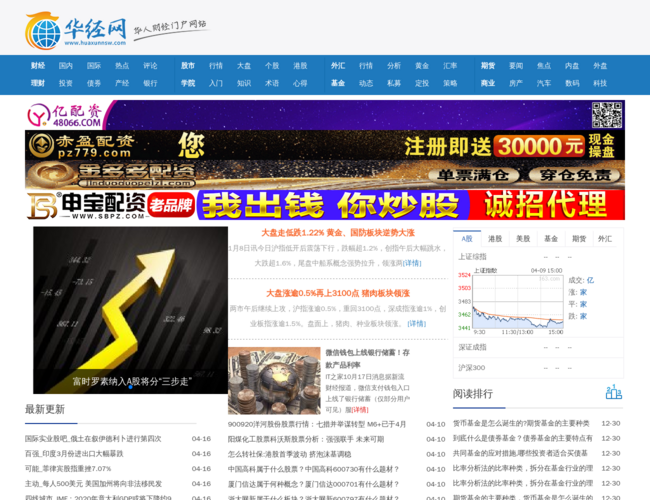Open the 基金 navigation category
The width and height of the screenshot is (650, 500).
(338, 83)
